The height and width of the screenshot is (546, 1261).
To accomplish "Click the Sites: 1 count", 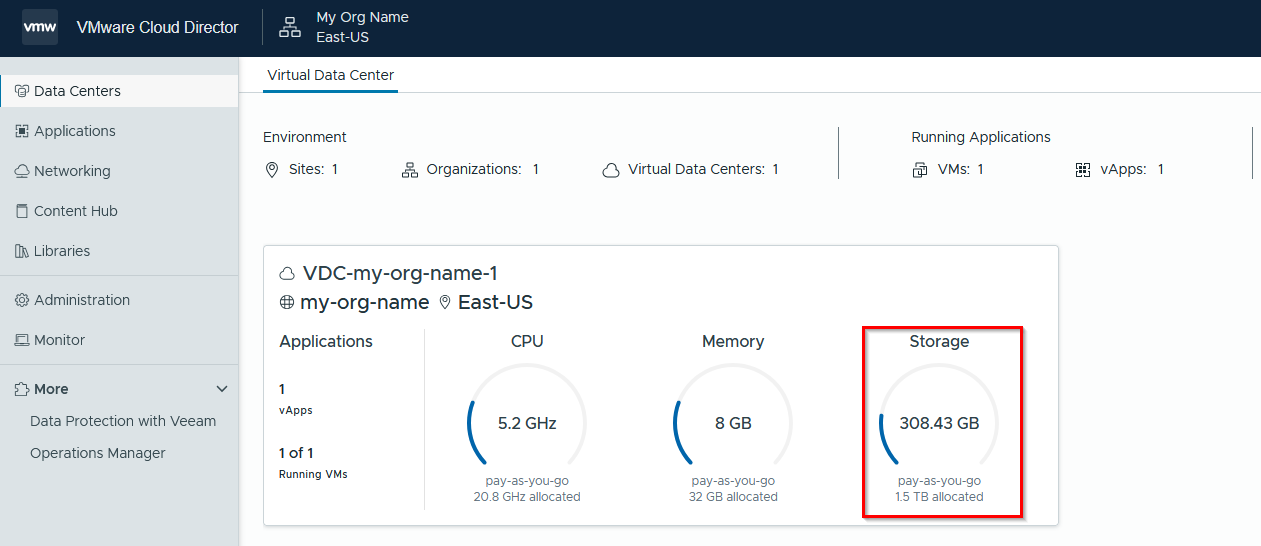I will [313, 169].
